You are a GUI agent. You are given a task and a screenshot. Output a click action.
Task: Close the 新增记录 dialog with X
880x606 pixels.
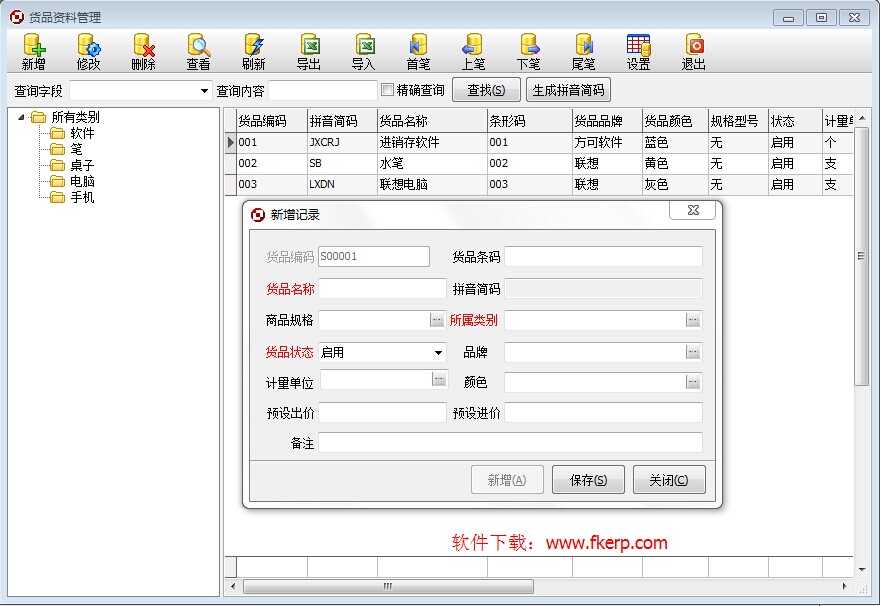click(693, 210)
